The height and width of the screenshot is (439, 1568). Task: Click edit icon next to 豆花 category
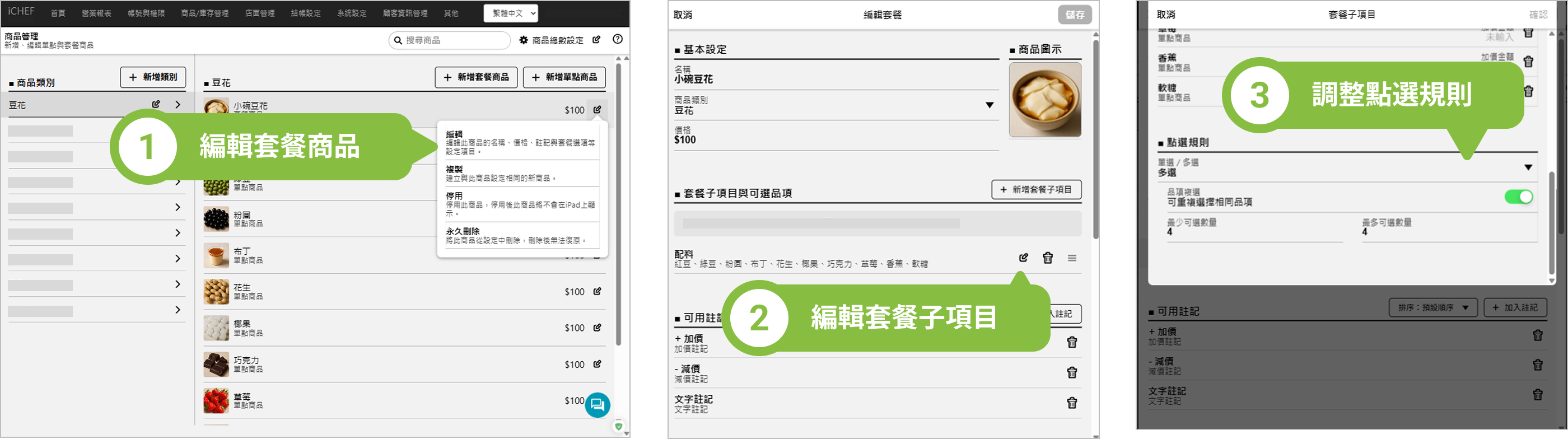pos(156,104)
